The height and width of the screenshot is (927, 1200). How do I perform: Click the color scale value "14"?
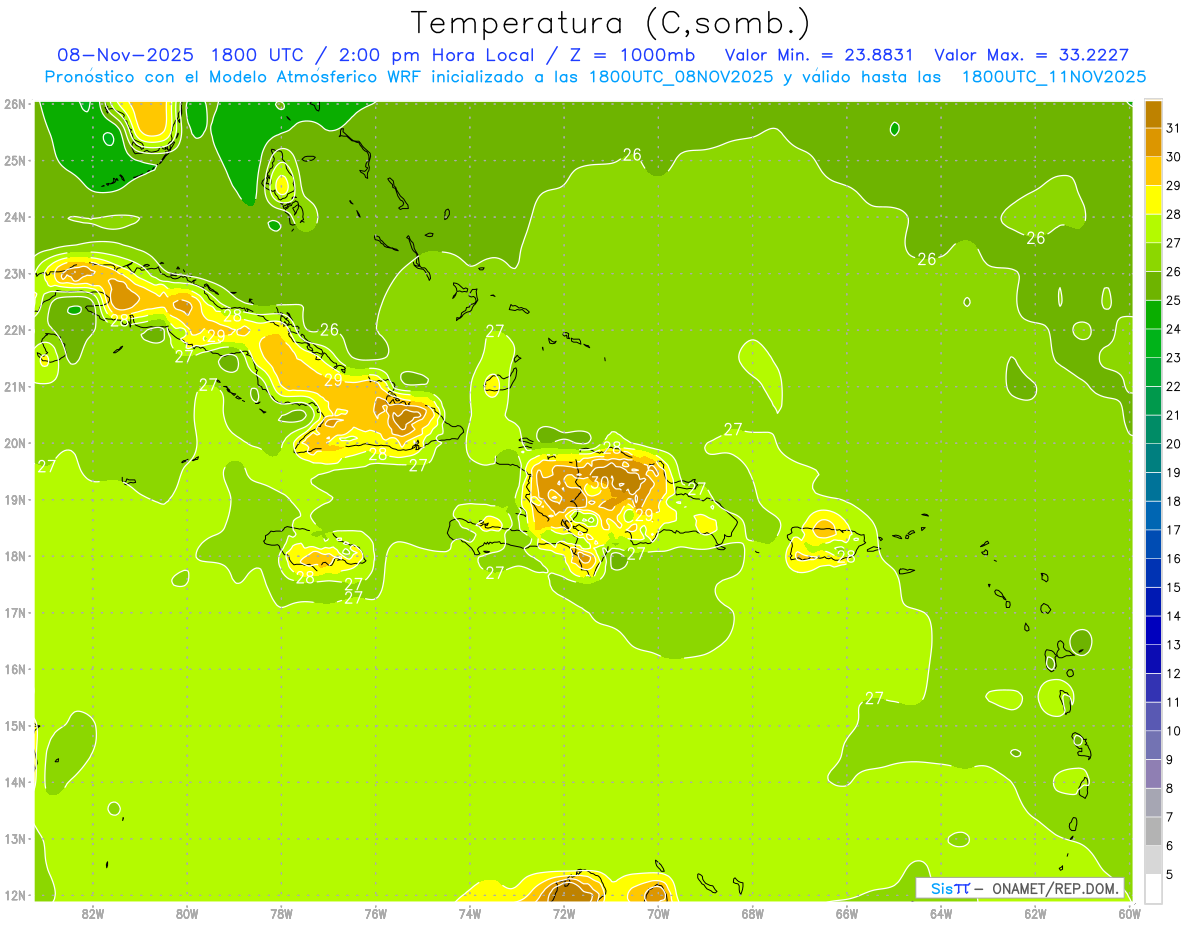tap(1174, 616)
